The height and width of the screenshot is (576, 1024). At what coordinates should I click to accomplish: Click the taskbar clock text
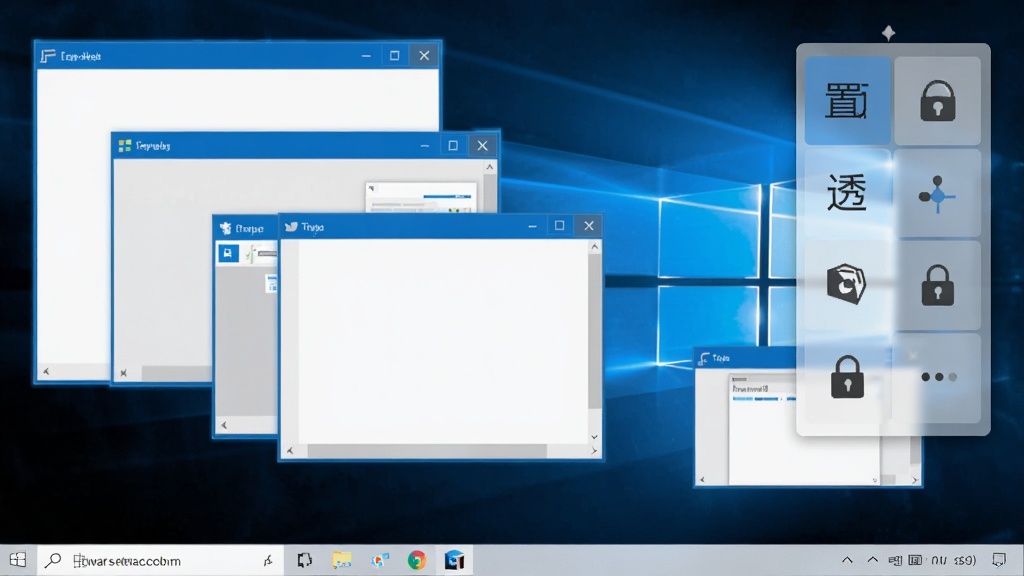coord(953,560)
